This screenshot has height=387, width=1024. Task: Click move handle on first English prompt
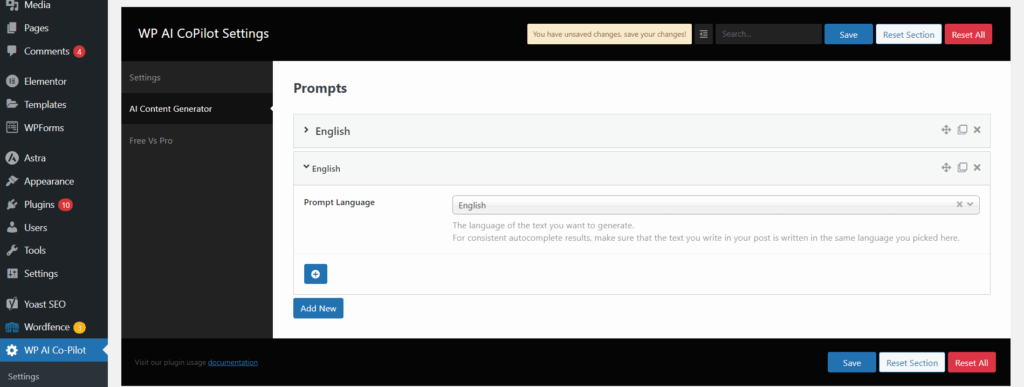tap(945, 130)
